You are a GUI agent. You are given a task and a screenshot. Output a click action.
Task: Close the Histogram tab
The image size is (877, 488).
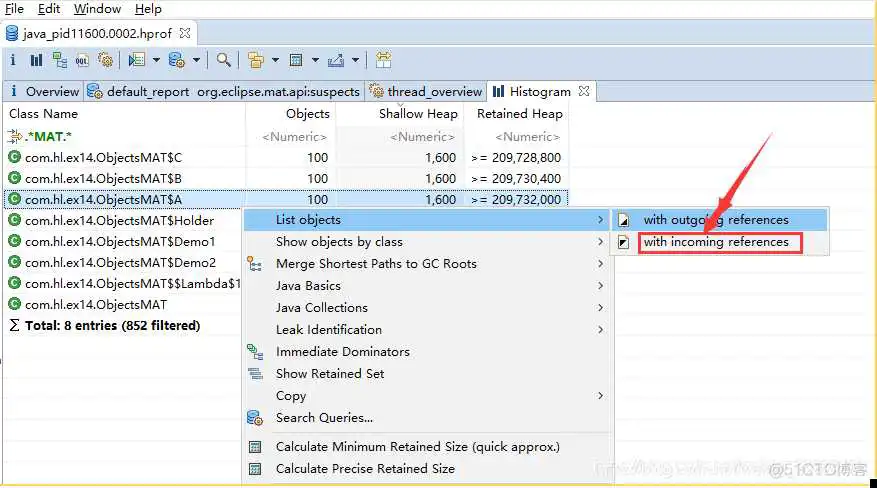click(x=584, y=91)
